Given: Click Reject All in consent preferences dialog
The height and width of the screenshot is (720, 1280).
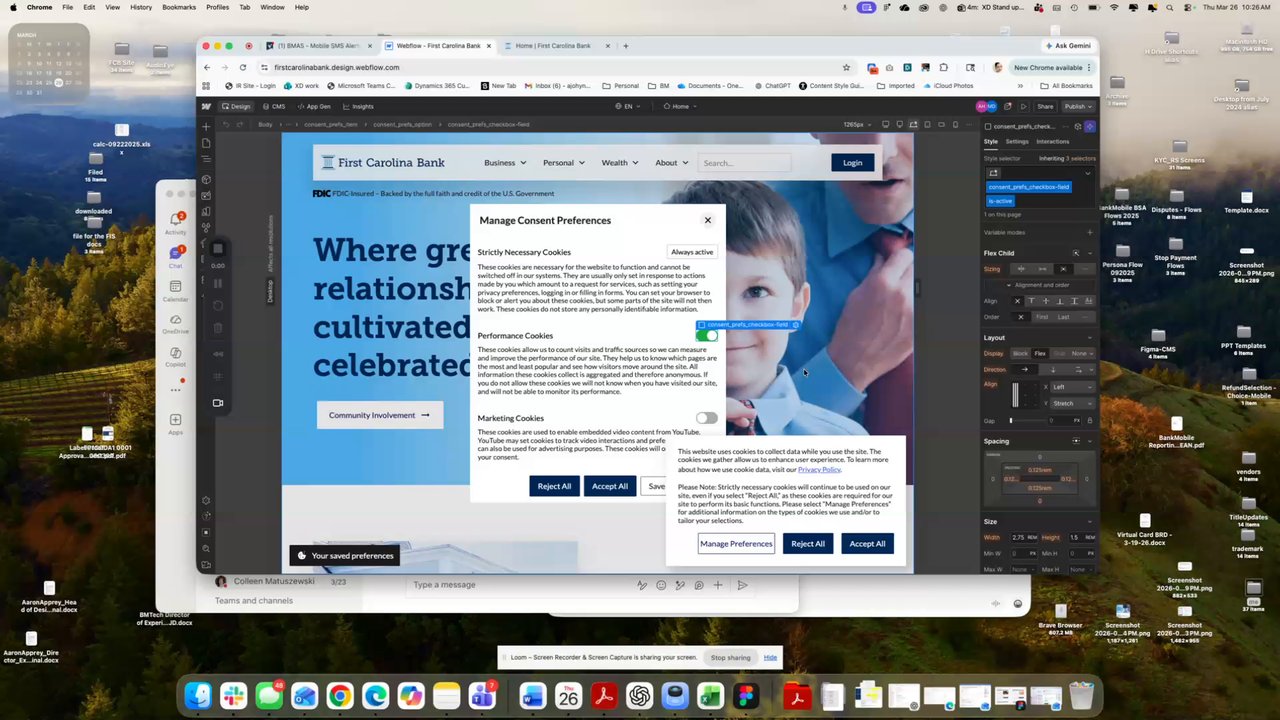Looking at the screenshot, I should 554,486.
